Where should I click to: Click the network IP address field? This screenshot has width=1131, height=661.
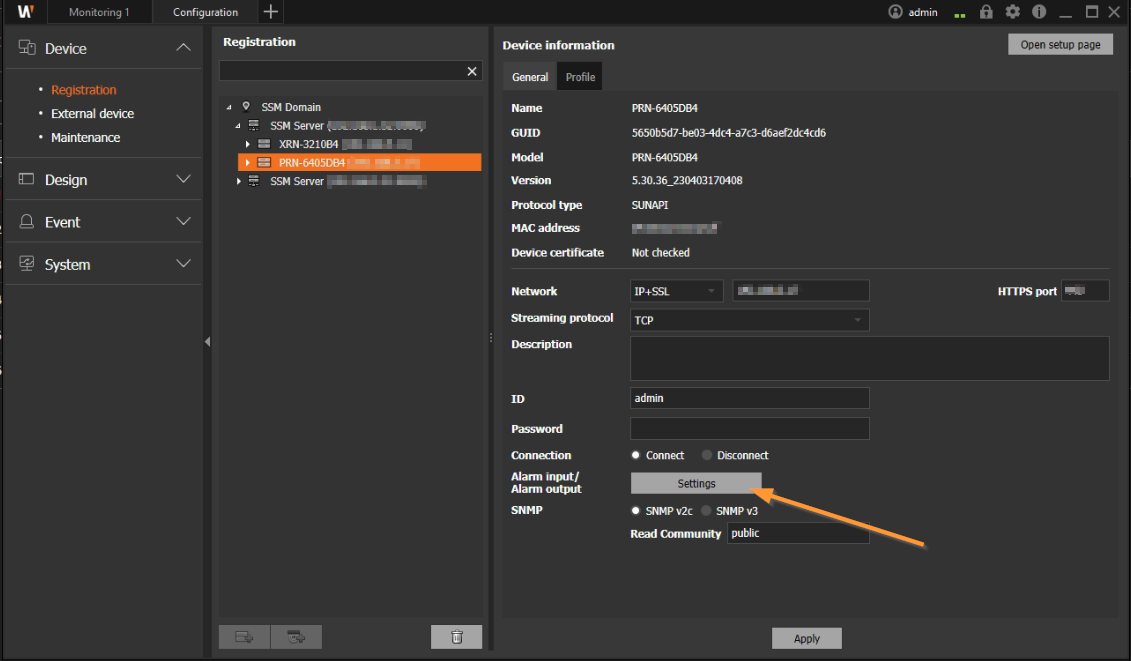[801, 291]
